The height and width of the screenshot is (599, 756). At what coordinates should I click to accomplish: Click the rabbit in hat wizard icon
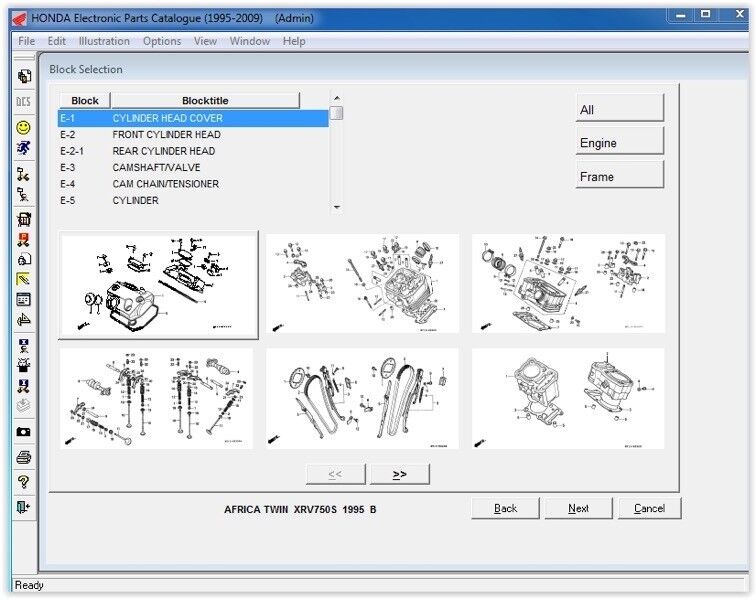click(x=24, y=365)
